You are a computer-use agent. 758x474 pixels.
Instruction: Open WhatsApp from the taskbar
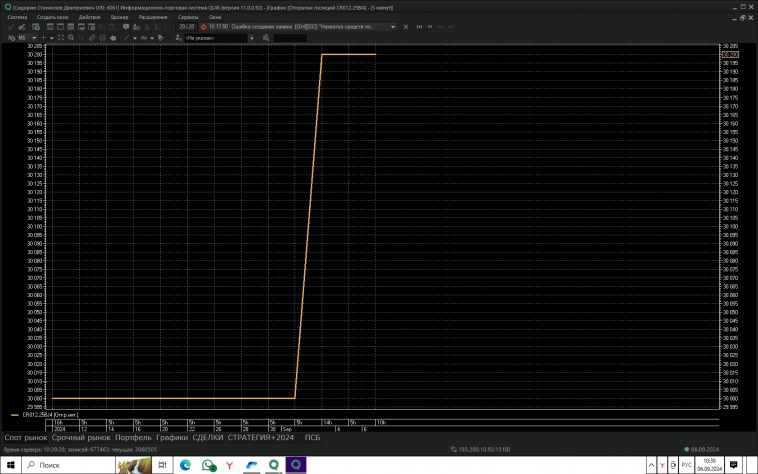(209, 465)
